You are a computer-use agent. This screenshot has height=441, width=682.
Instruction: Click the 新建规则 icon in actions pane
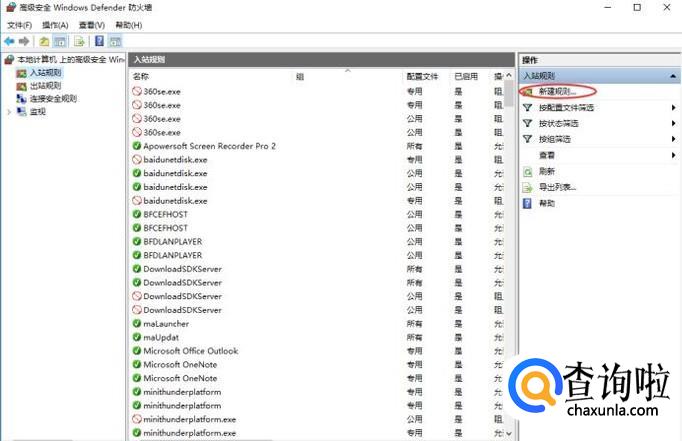pyautogui.click(x=528, y=91)
